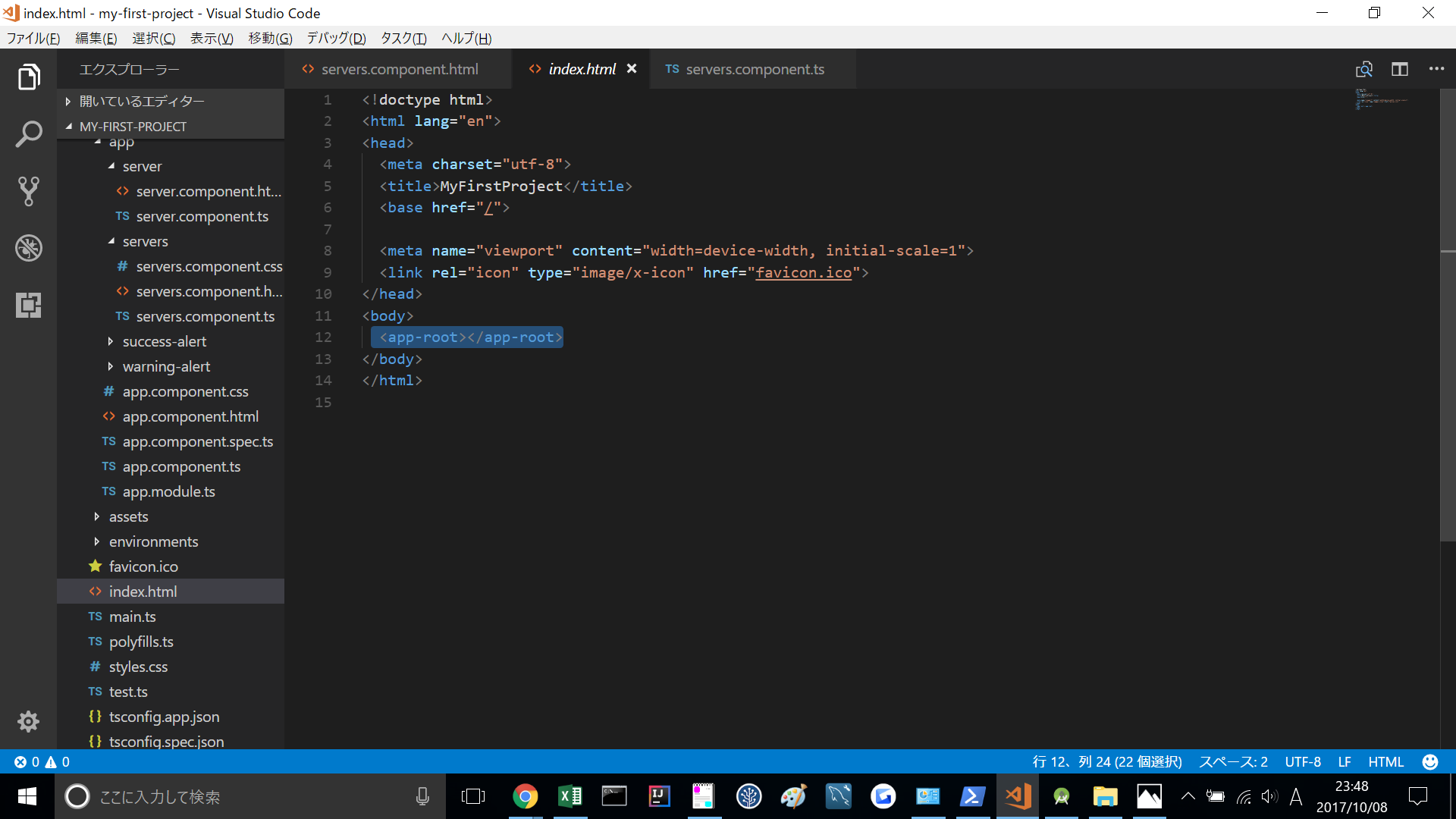Expand the assets folder
Viewport: 1456px width, 819px height.
point(128,516)
